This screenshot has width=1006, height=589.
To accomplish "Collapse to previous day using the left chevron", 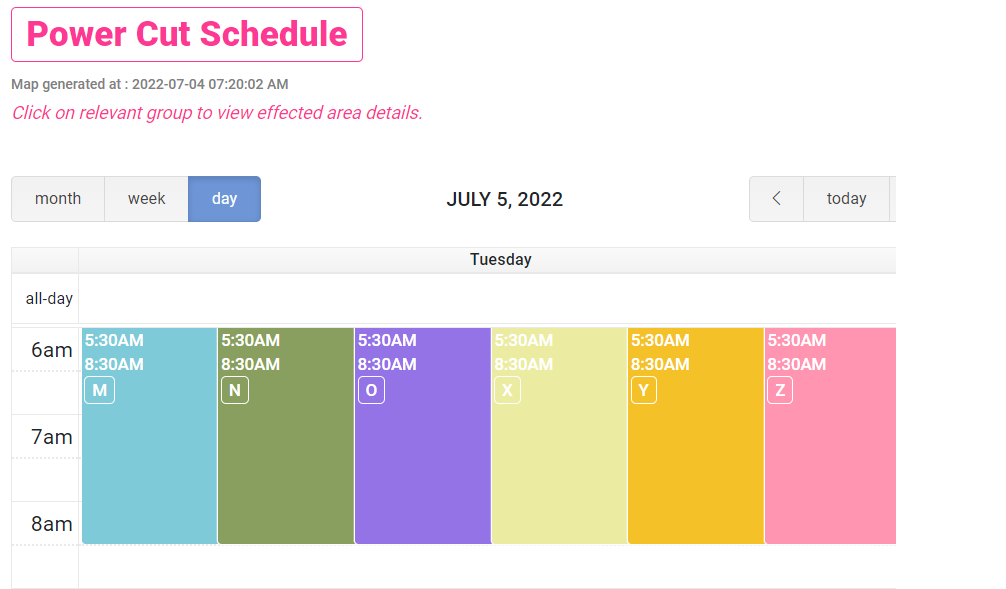I will pyautogui.click(x=776, y=198).
